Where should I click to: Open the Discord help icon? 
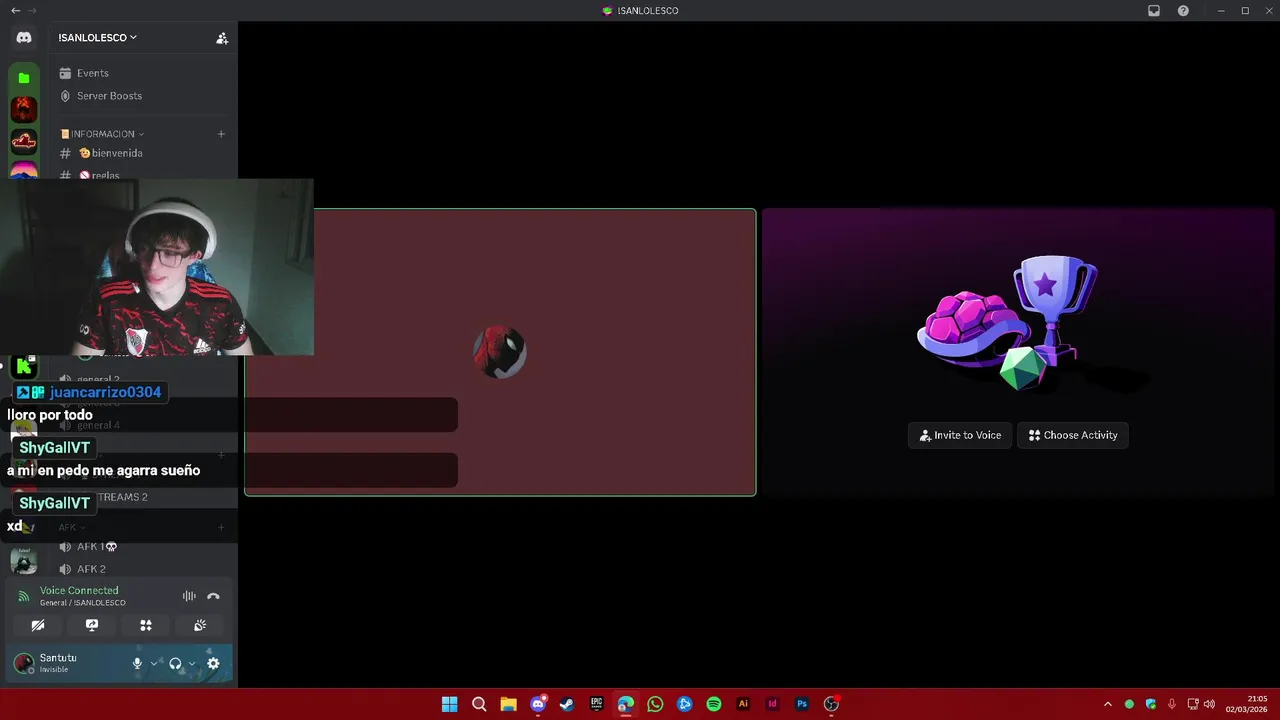1183,11
